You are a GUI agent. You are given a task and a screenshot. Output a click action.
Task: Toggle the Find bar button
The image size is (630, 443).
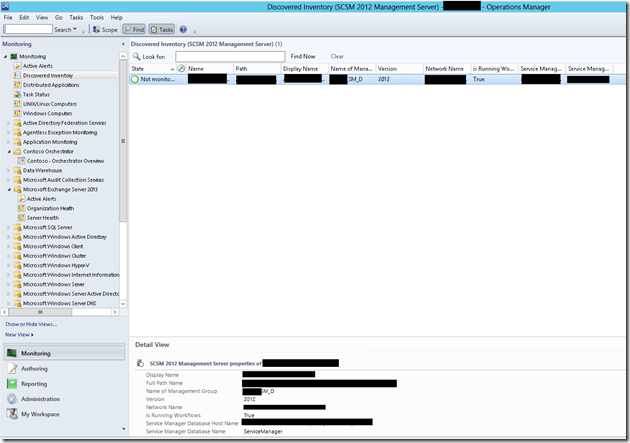pos(133,30)
